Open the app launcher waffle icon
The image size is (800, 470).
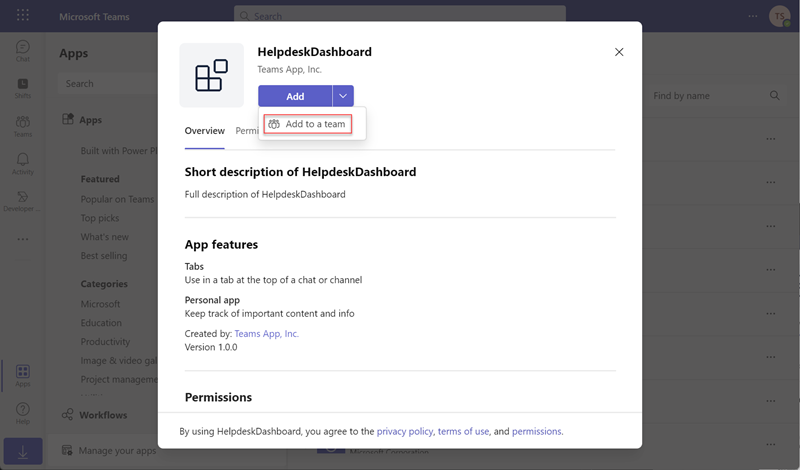[22, 15]
